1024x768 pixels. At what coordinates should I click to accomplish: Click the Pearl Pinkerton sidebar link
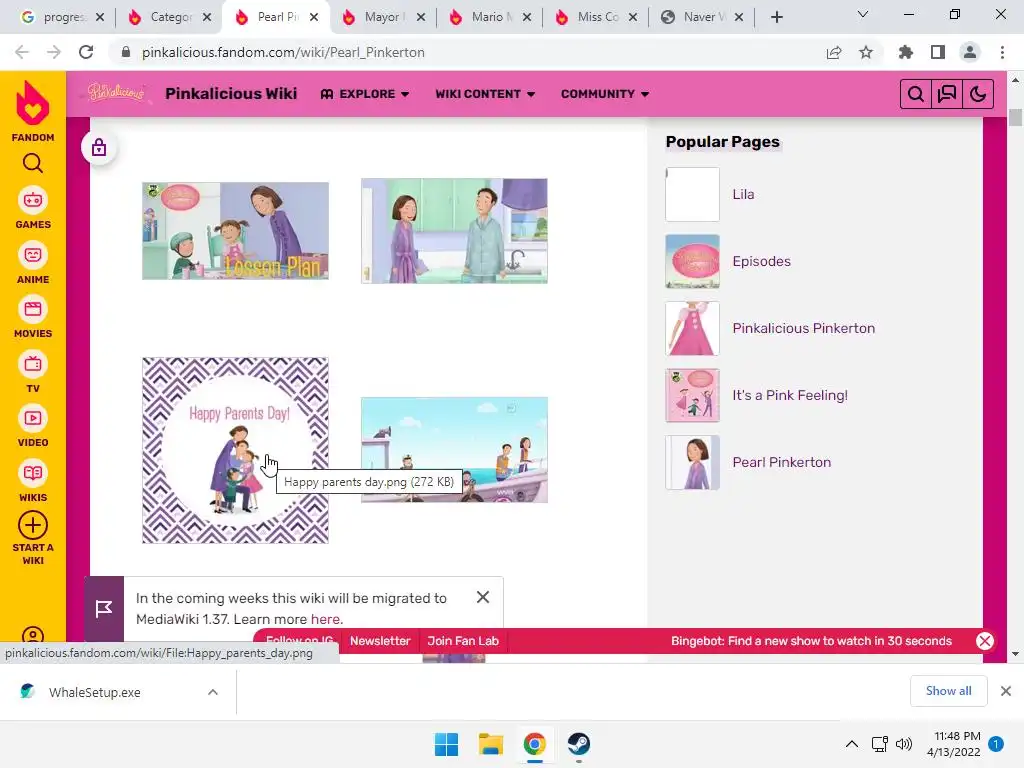coord(782,462)
